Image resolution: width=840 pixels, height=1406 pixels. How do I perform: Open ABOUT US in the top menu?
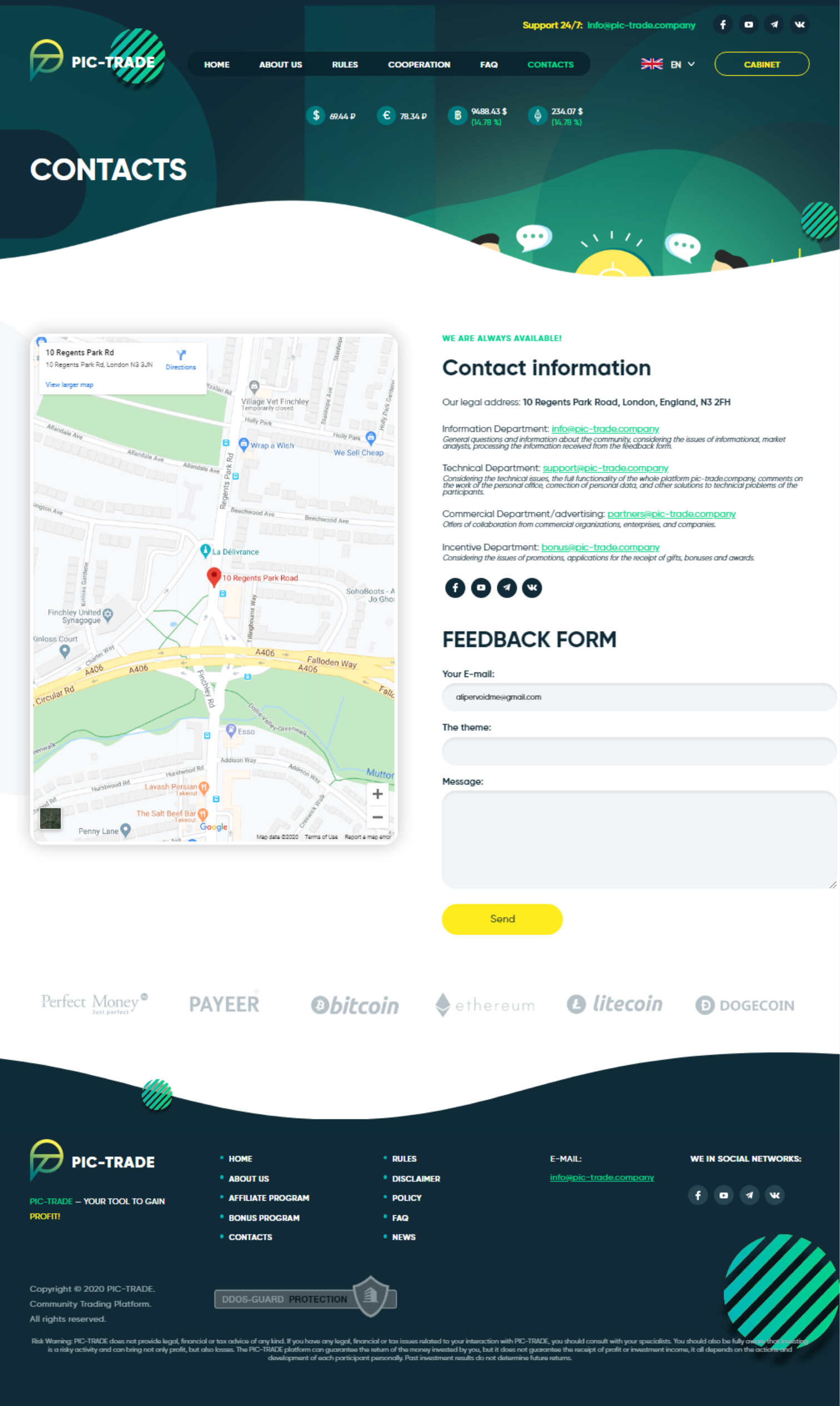coord(281,64)
